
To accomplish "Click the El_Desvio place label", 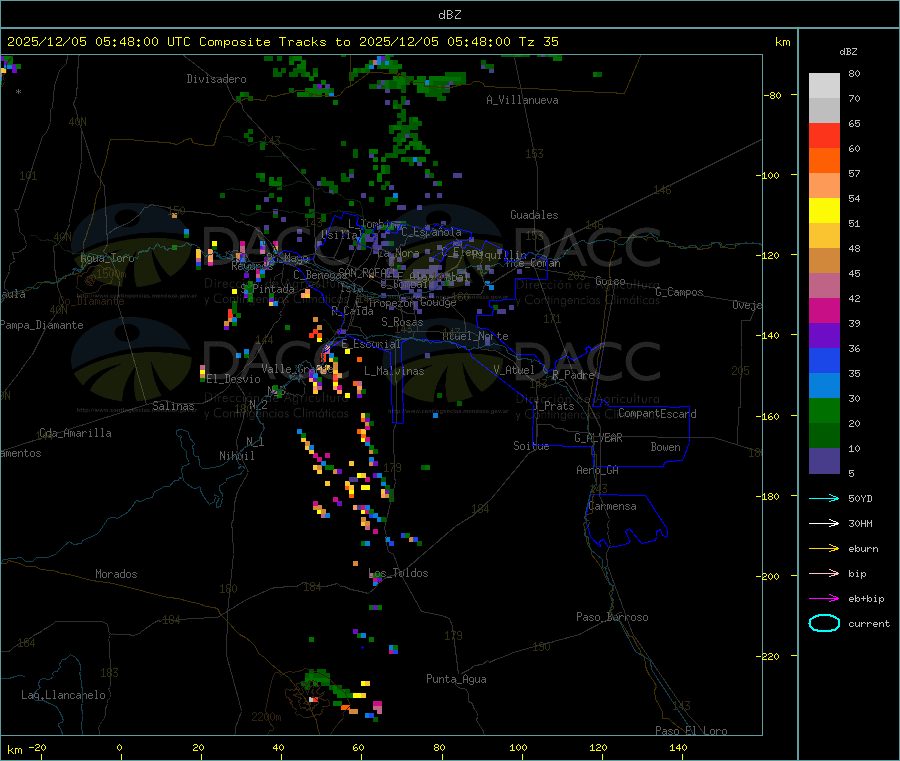I will (233, 379).
